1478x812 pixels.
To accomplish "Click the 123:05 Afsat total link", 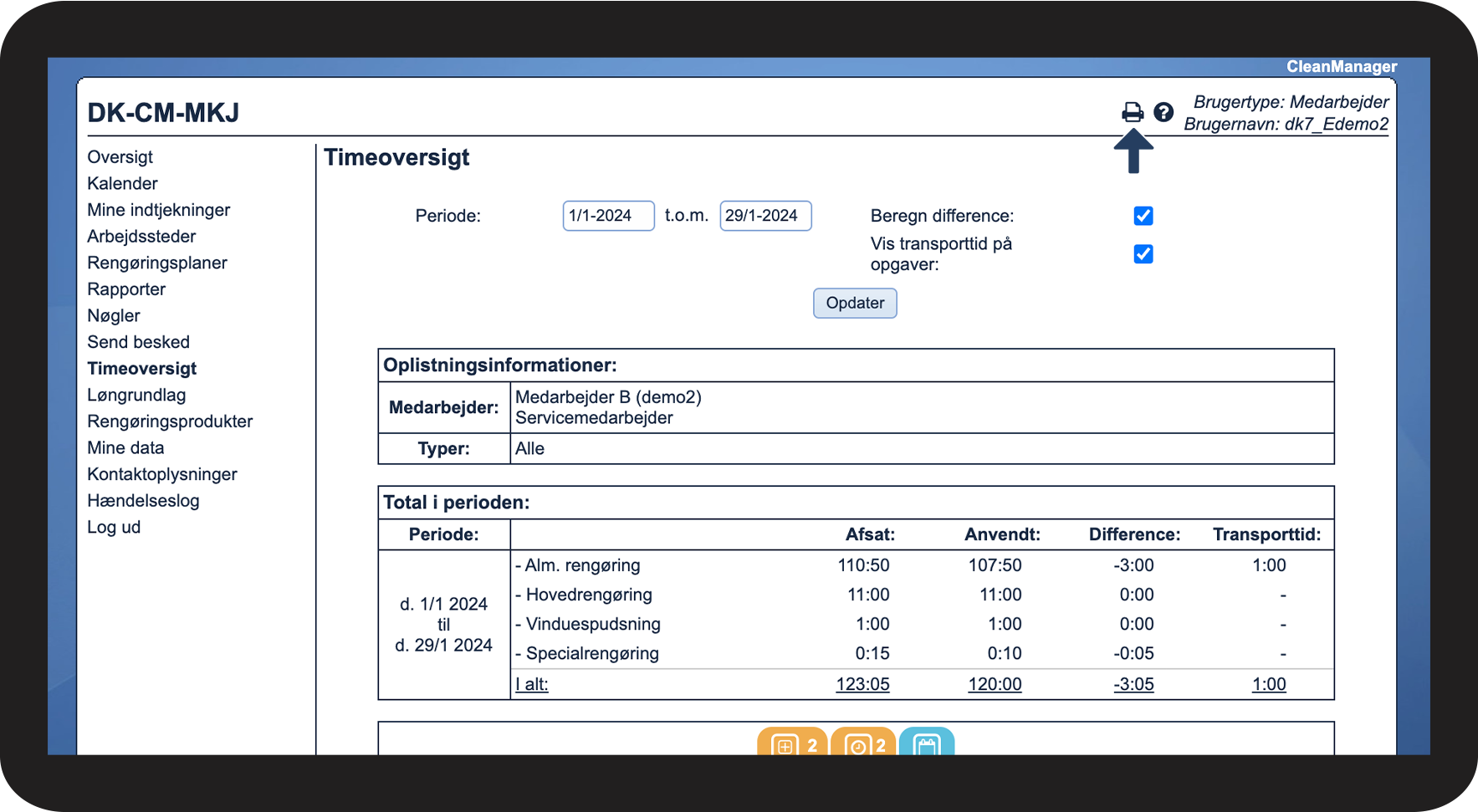I will pos(862,684).
